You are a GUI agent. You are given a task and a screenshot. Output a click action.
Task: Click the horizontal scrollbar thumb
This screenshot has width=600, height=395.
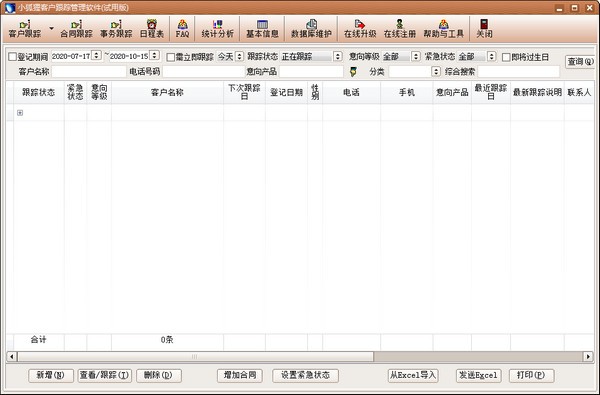point(195,357)
